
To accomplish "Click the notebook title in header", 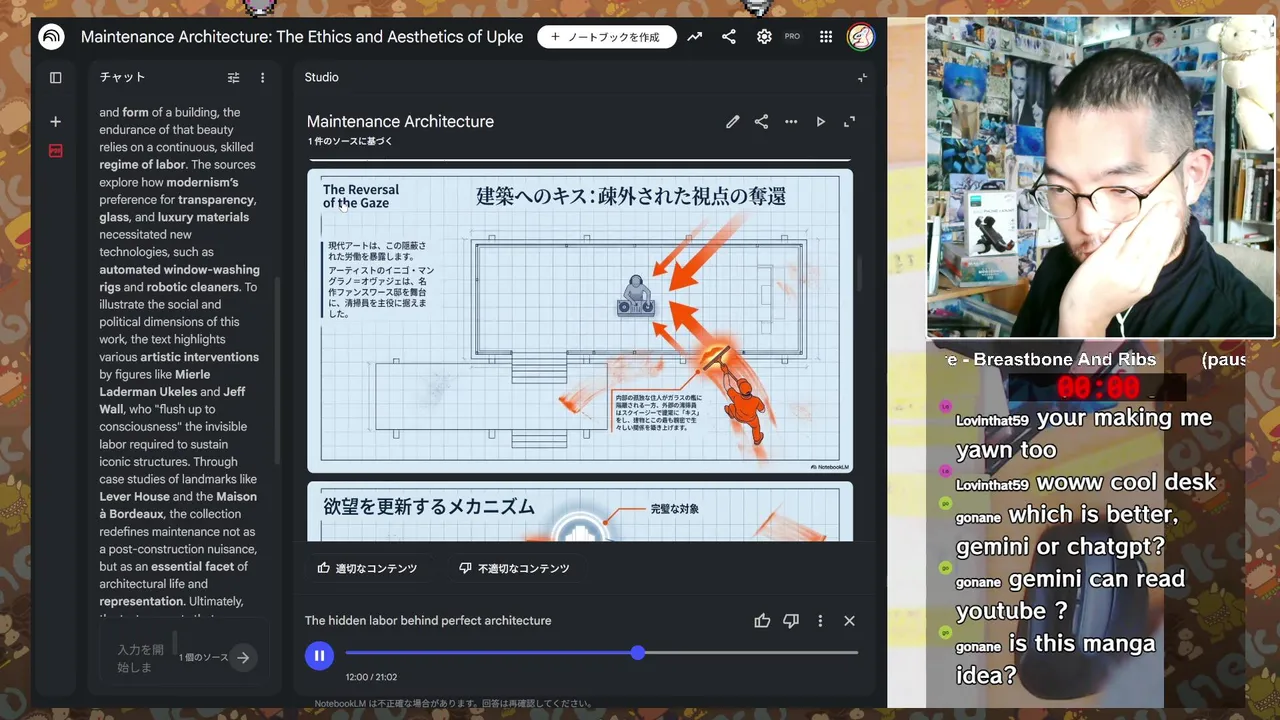I will (302, 37).
